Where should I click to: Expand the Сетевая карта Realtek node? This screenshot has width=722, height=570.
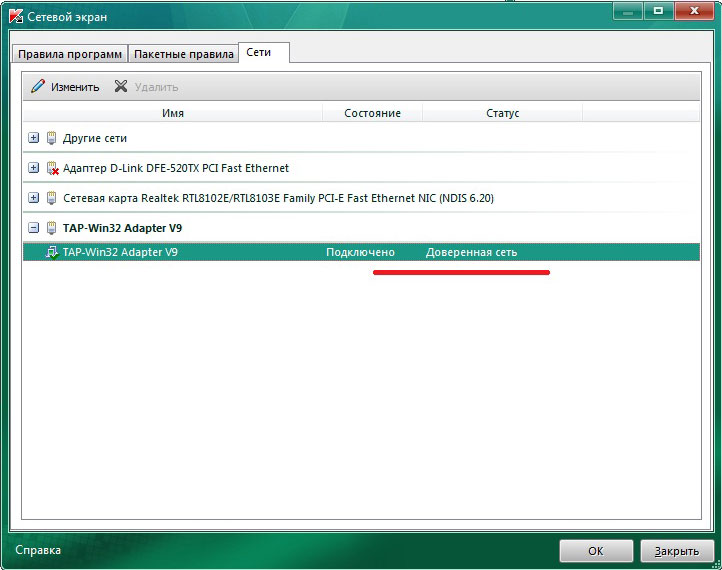(x=34, y=198)
